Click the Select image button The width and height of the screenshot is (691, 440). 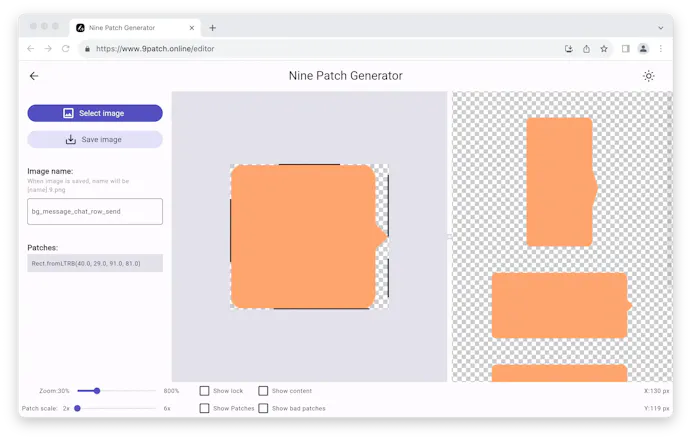click(x=95, y=113)
